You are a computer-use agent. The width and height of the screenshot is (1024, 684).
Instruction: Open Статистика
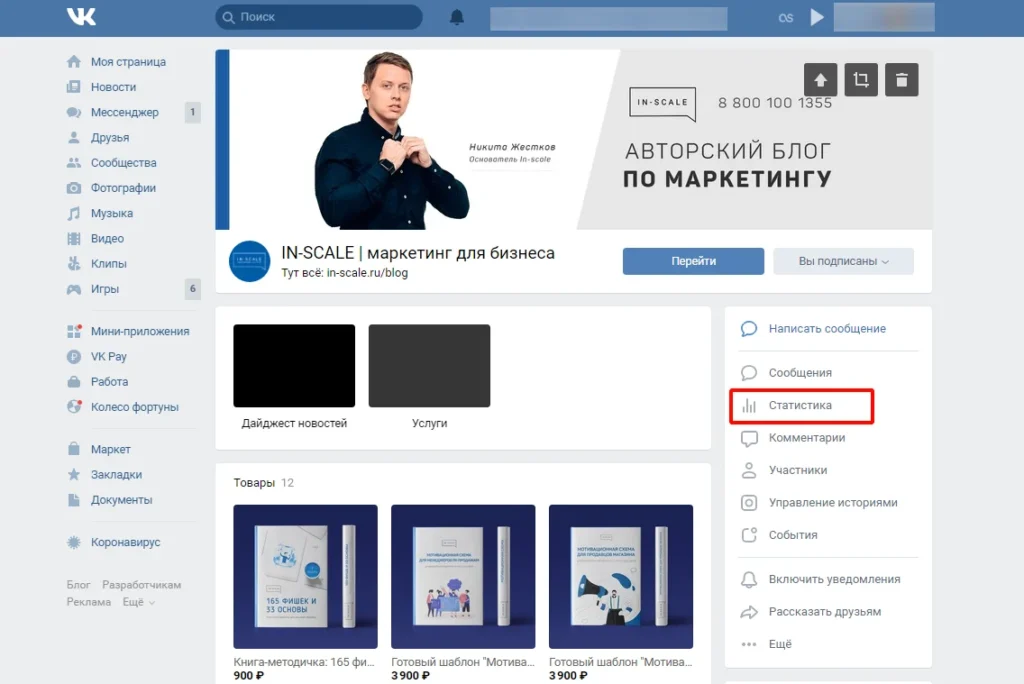(801, 406)
